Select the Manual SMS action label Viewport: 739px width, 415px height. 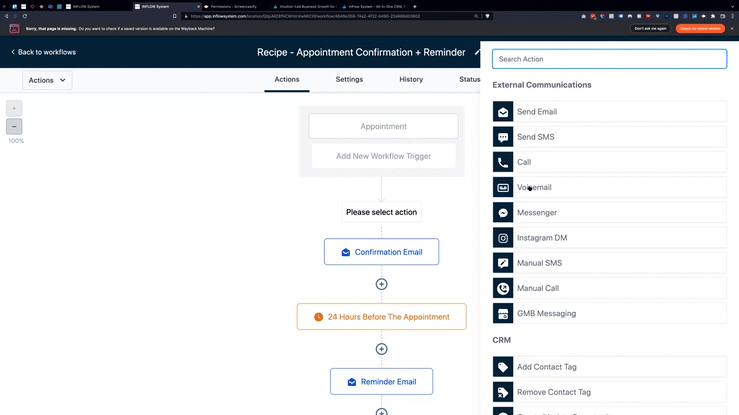pos(539,263)
